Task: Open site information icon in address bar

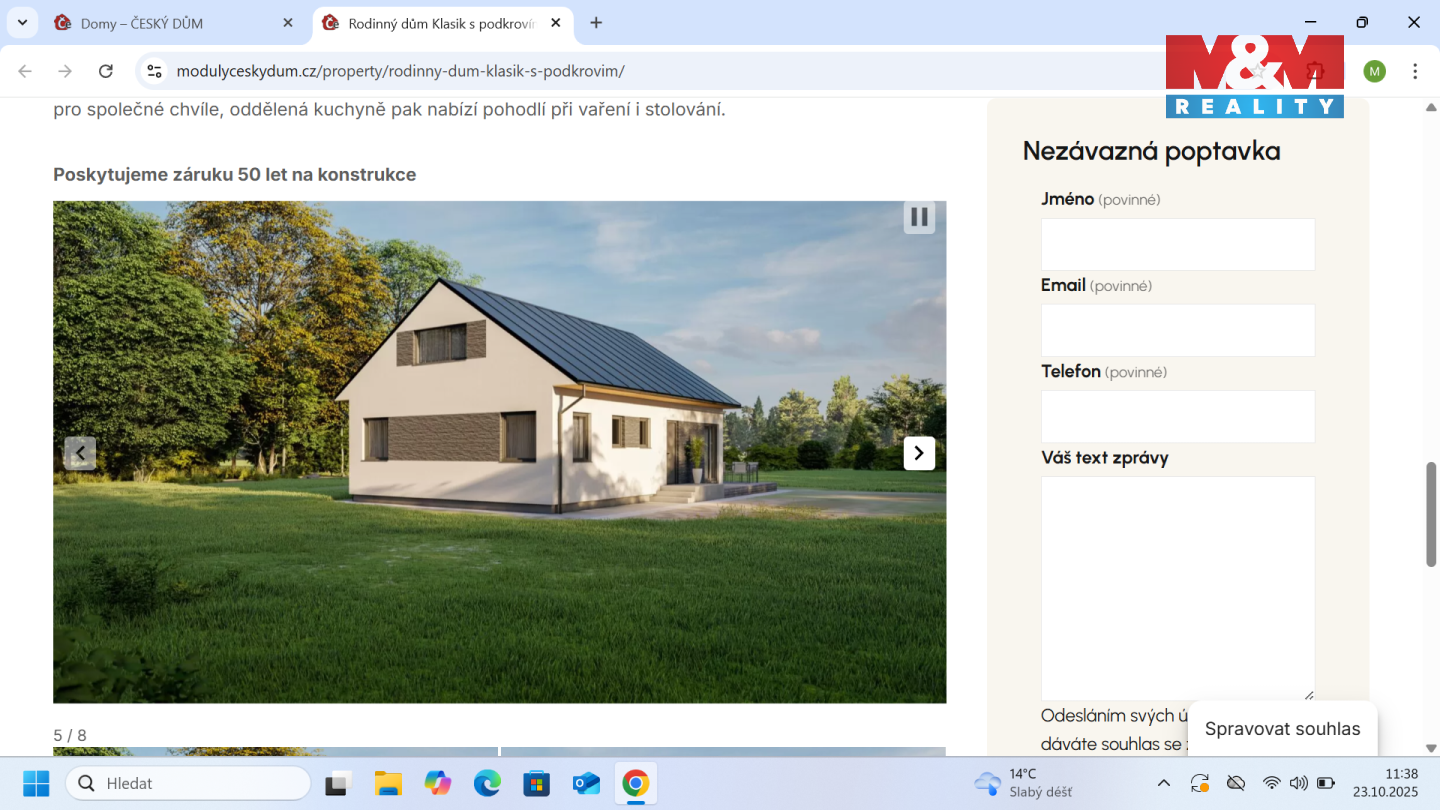Action: 154,71
